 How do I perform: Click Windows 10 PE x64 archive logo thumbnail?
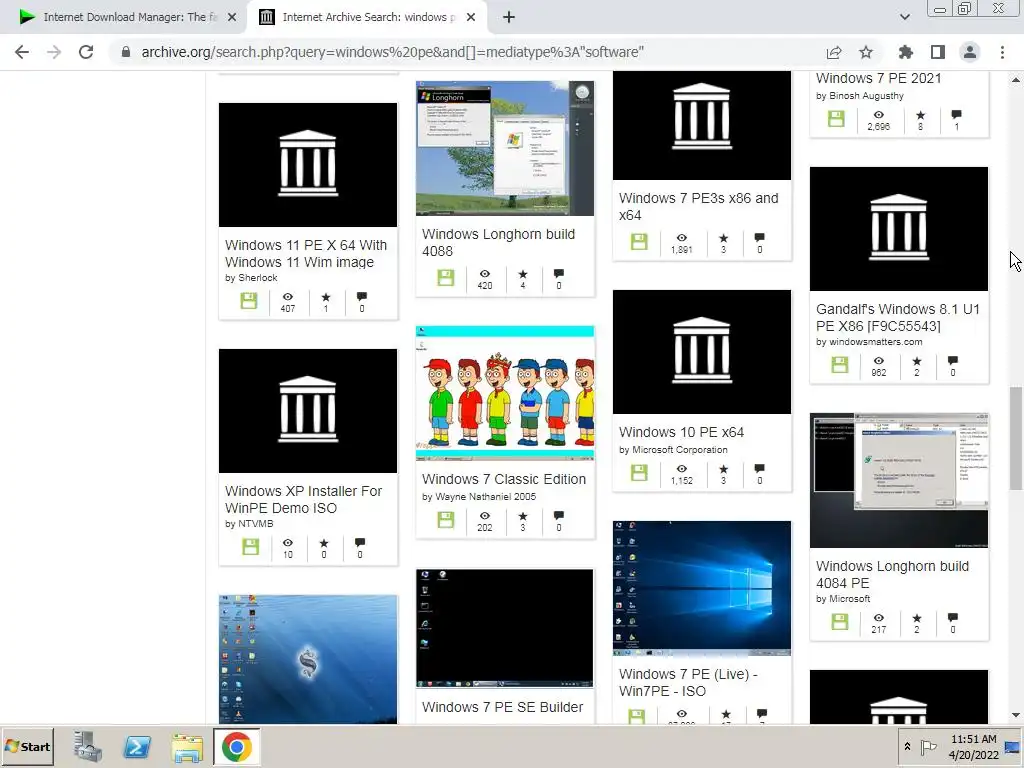coord(701,351)
